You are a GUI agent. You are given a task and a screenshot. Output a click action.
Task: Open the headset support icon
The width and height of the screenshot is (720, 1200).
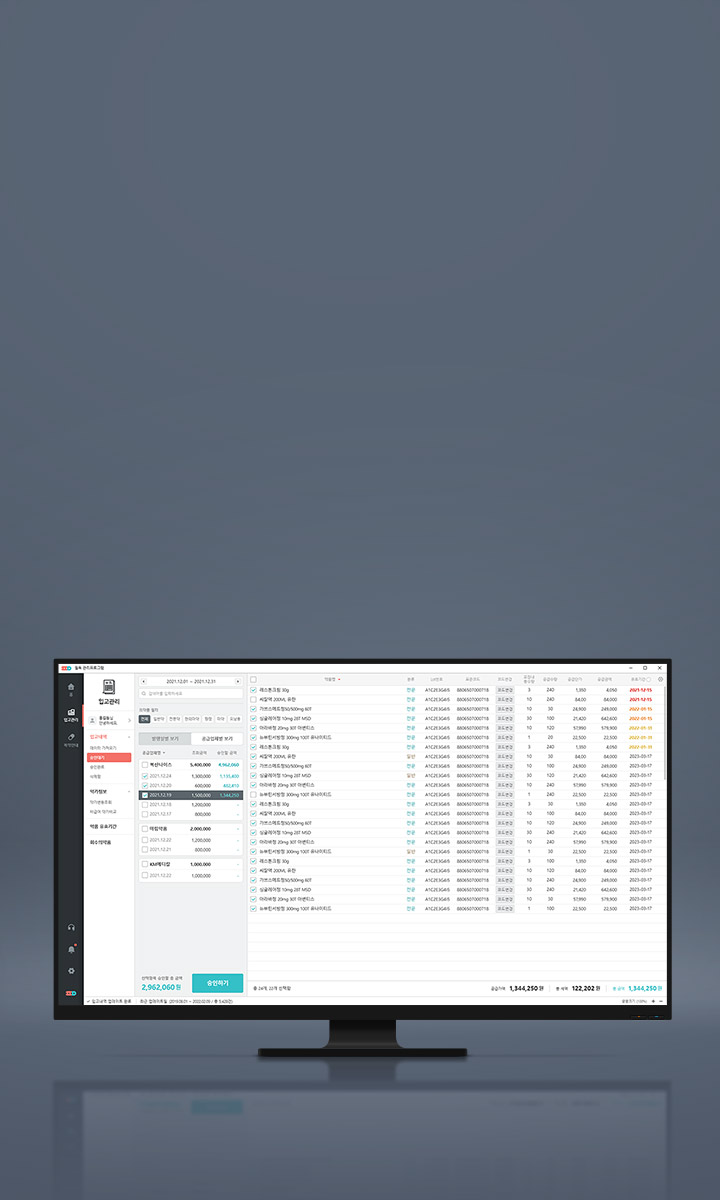click(x=70, y=928)
